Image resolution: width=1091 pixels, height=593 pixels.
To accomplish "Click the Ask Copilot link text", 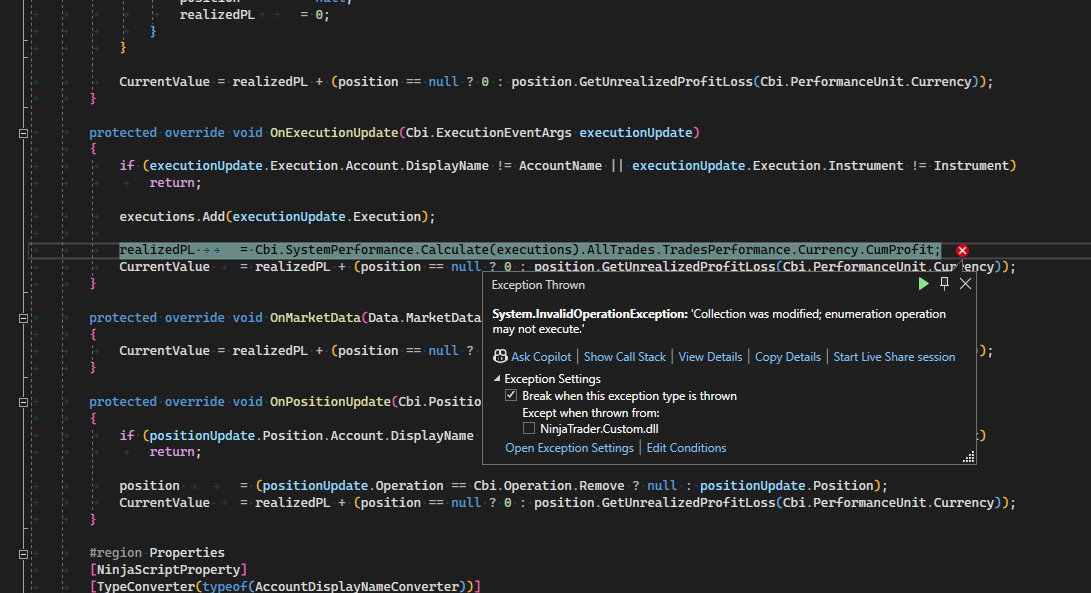I will (x=541, y=357).
